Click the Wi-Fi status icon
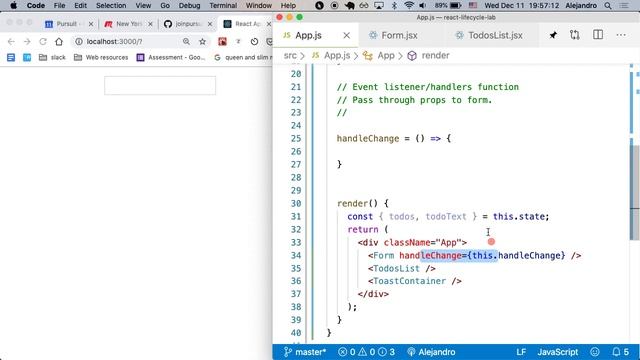Screen dimensions: 640x360 click(x=409, y=6)
